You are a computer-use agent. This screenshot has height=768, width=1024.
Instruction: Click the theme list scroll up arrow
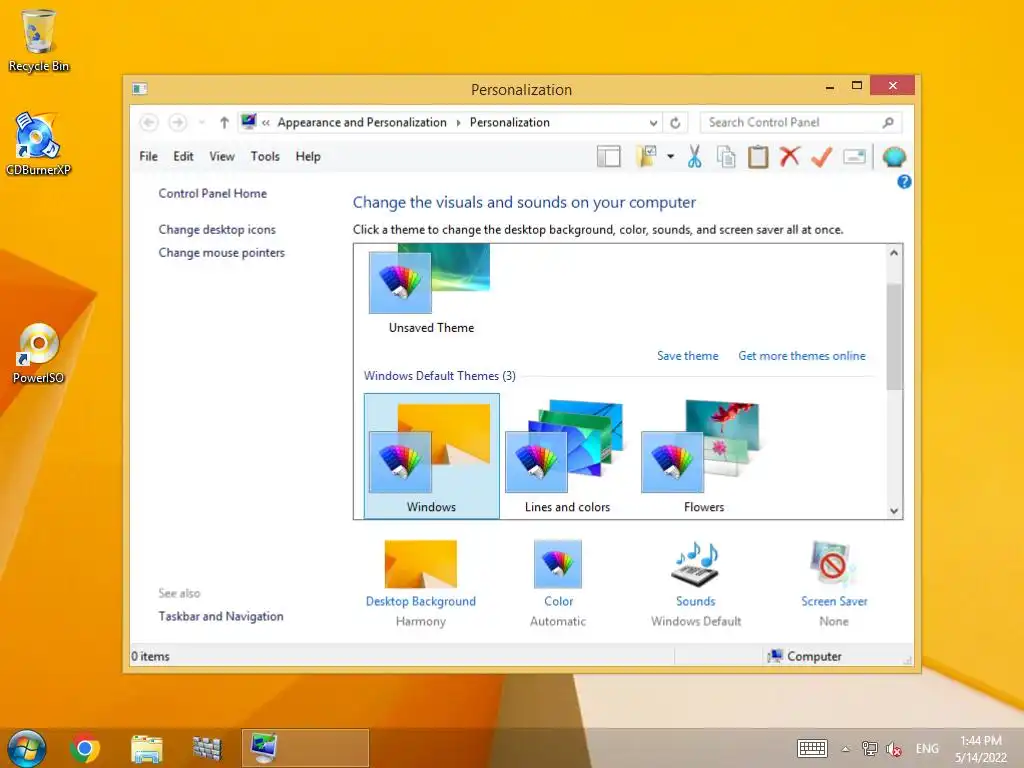[894, 253]
